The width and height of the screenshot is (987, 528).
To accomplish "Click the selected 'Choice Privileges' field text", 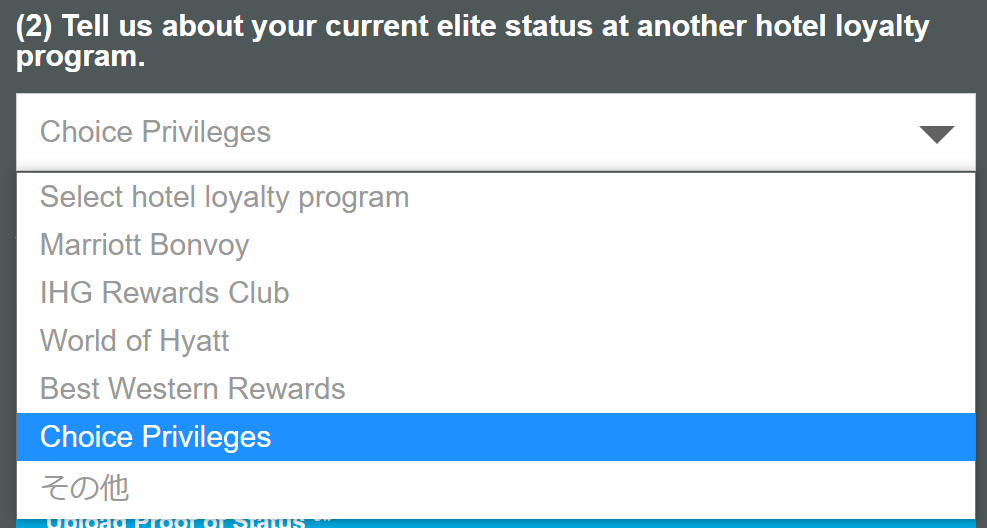I will point(155,132).
